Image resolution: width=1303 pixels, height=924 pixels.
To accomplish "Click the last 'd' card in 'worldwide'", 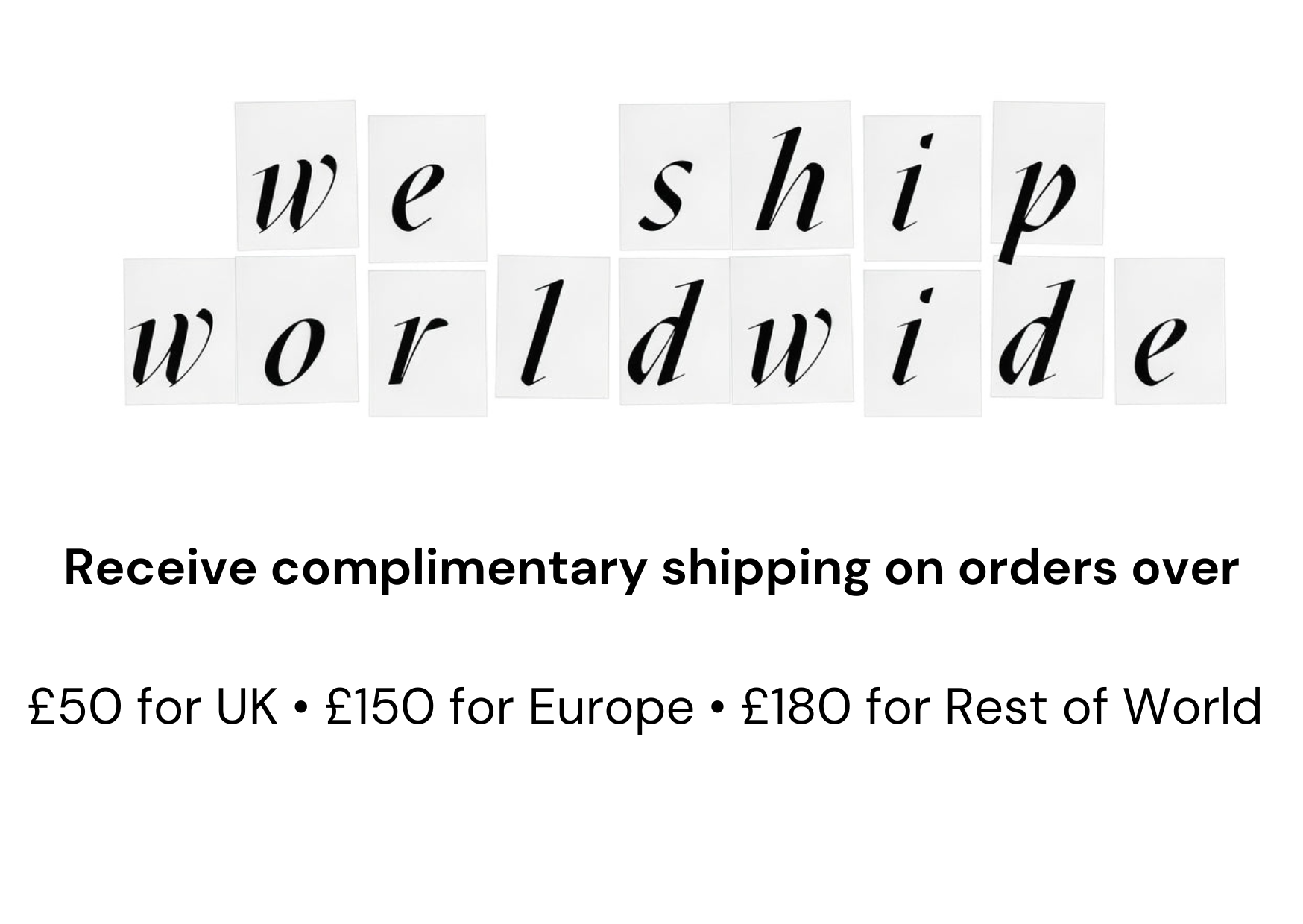I will (x=1047, y=328).
